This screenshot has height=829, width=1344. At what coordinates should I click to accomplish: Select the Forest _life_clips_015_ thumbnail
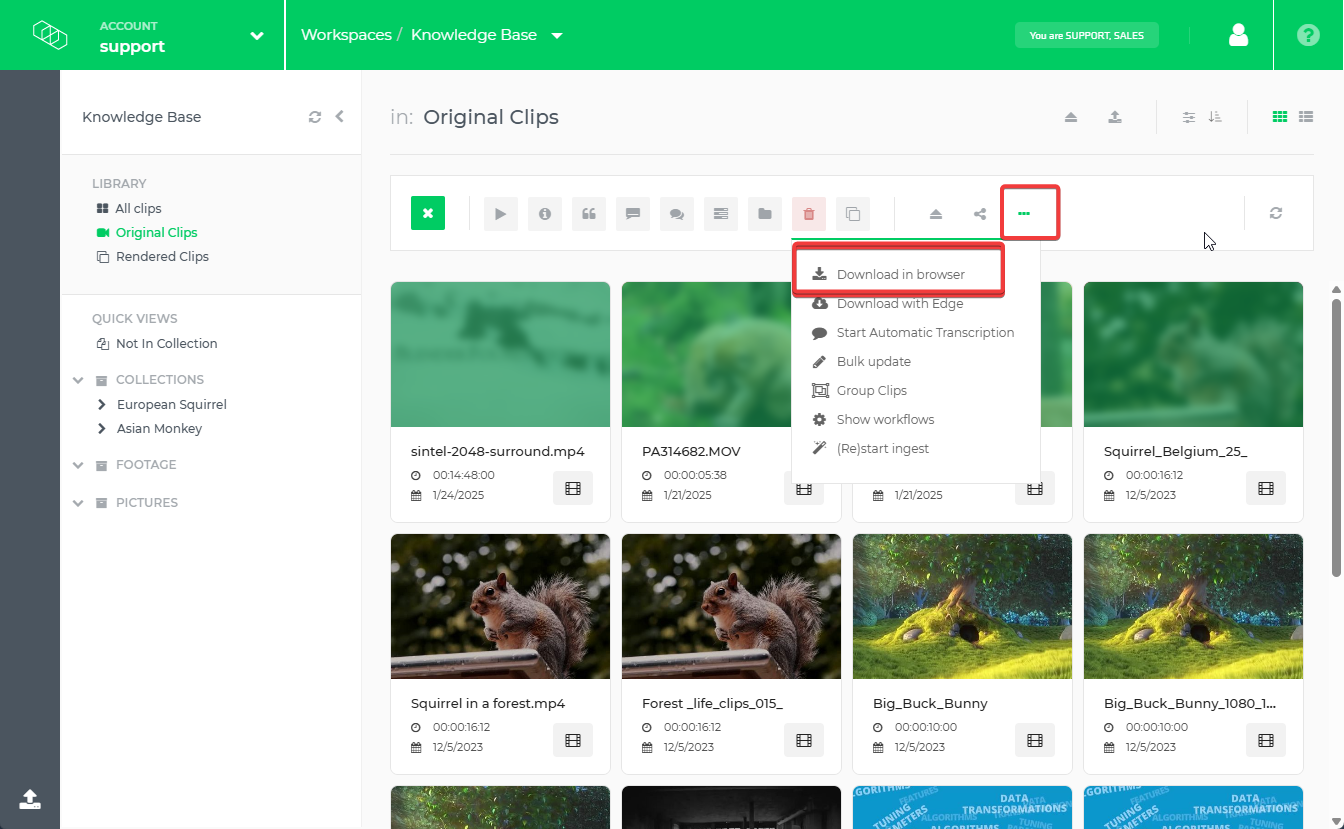pos(731,606)
